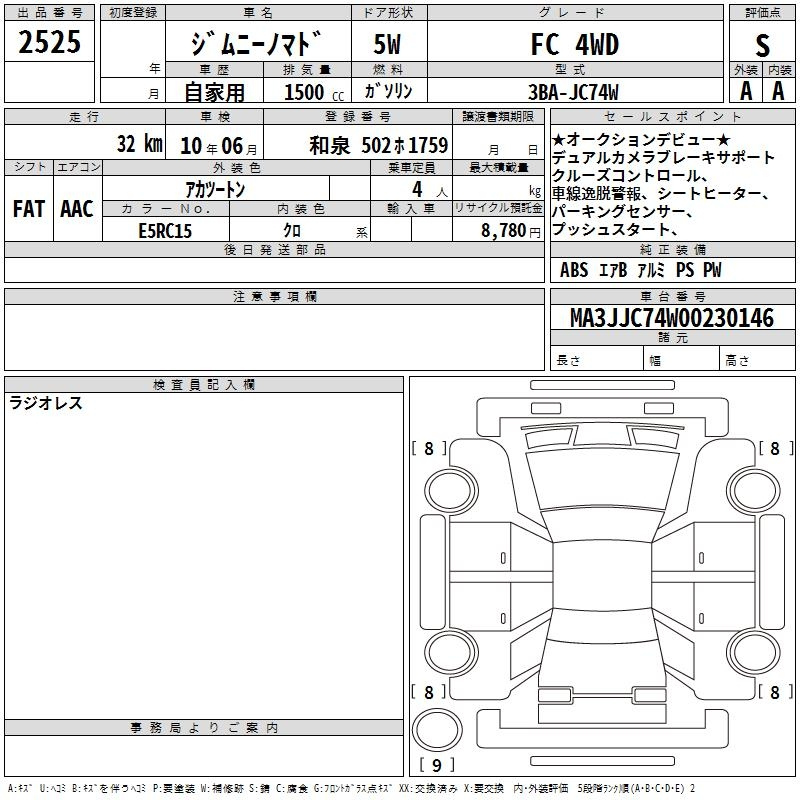Click the chassis number MA3JJC74W00230146

pyautogui.click(x=672, y=318)
